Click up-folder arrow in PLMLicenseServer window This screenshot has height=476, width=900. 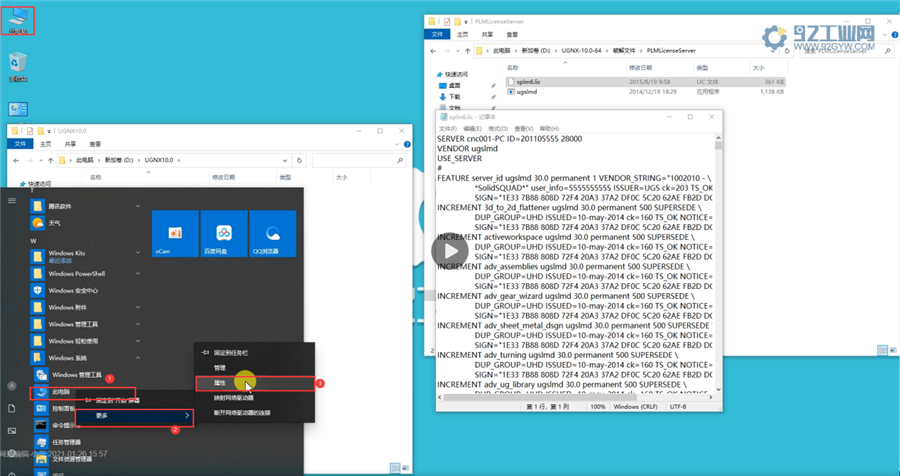click(467, 51)
